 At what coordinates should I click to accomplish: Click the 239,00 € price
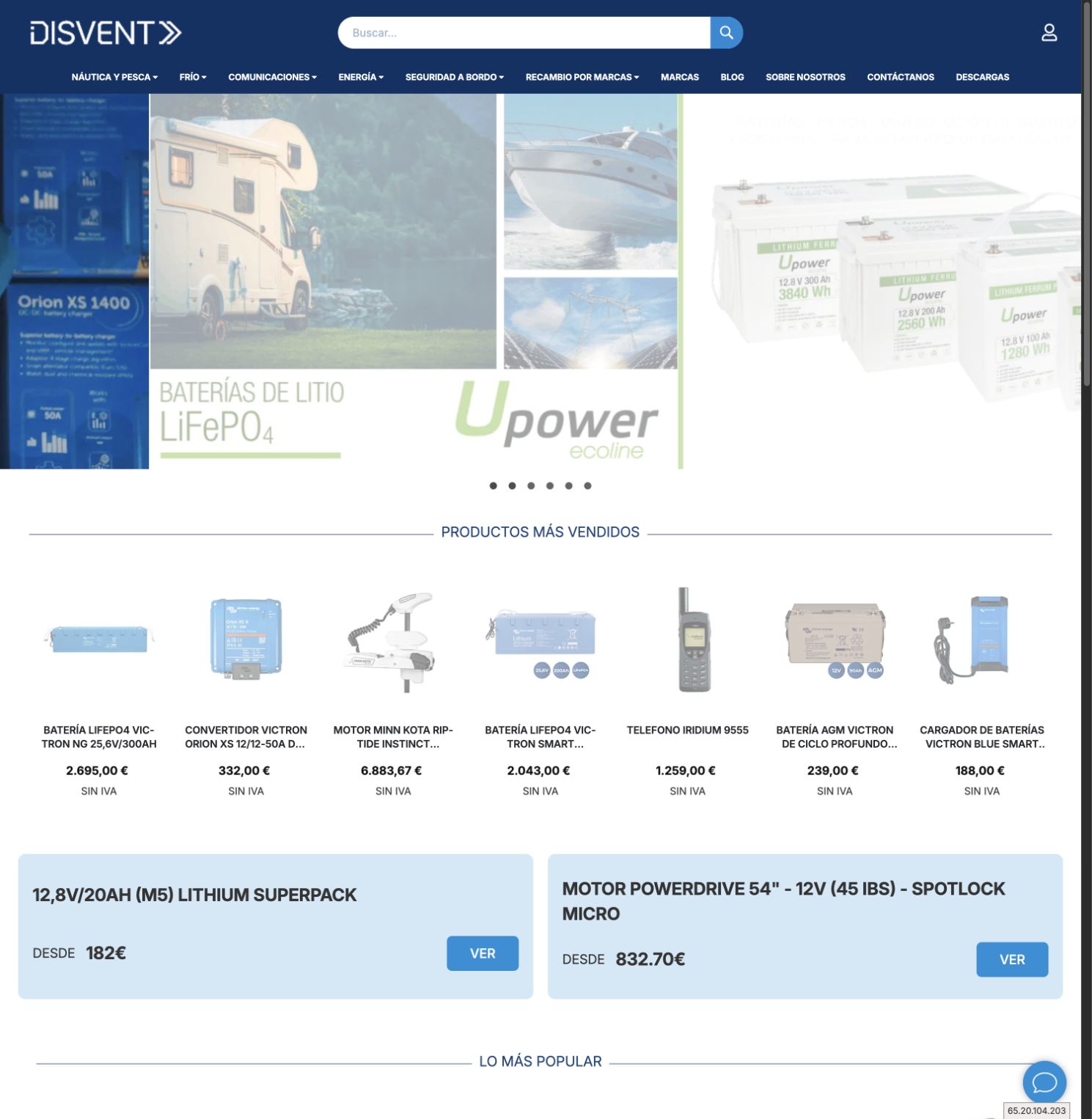[832, 771]
